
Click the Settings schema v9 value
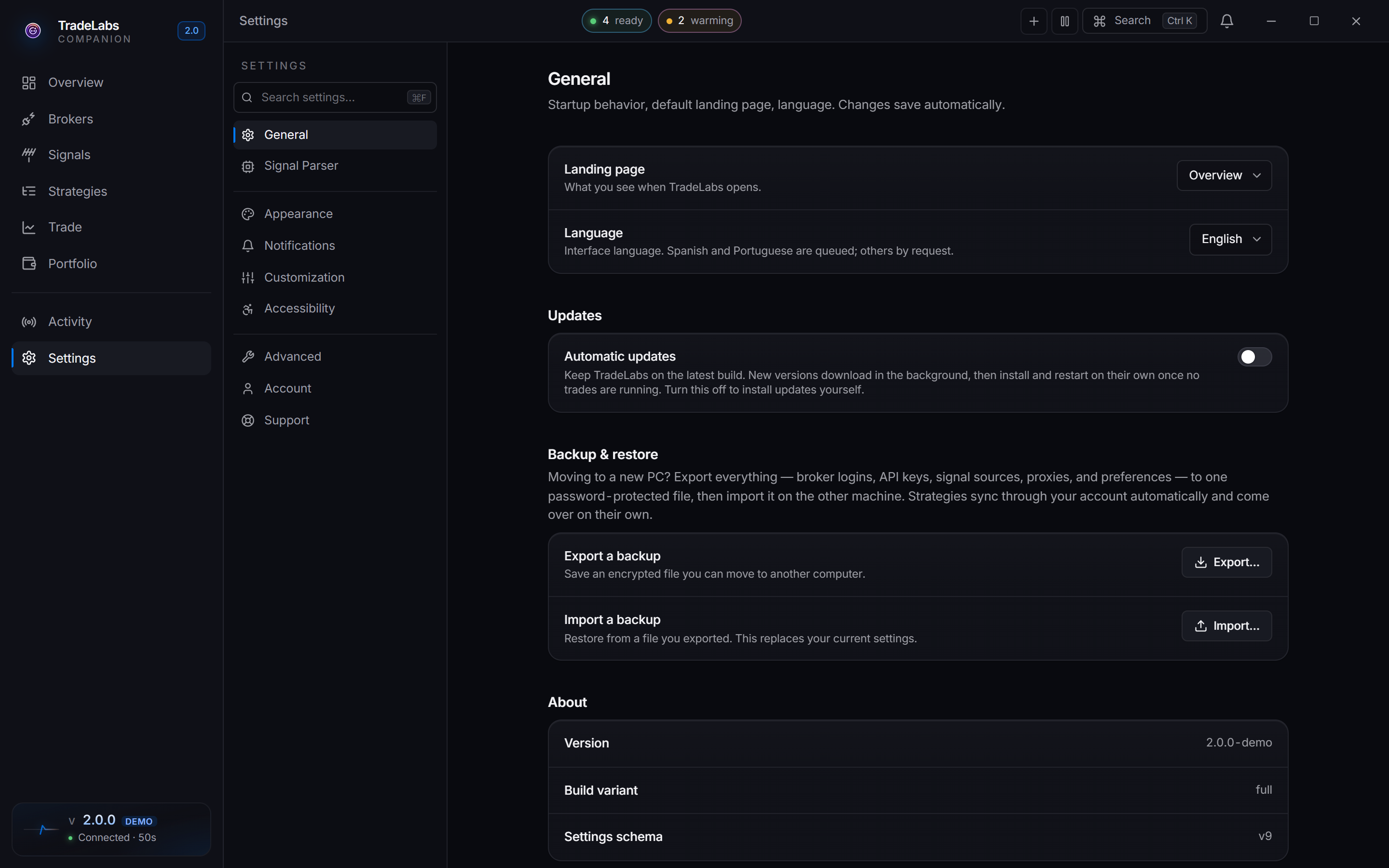[x=1265, y=837]
